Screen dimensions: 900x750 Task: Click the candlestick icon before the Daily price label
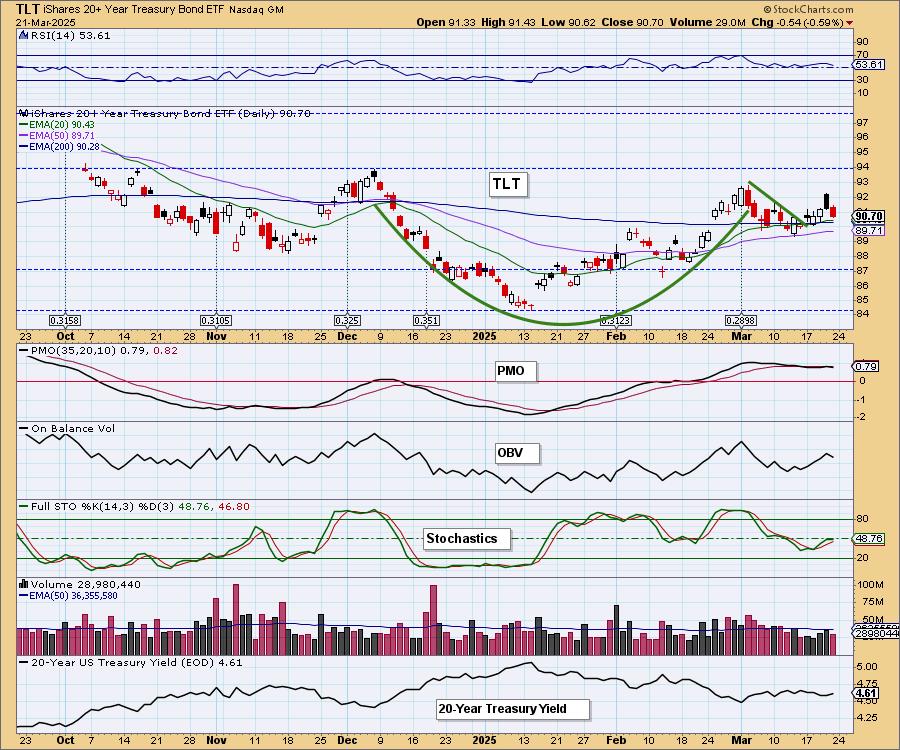(x=24, y=113)
